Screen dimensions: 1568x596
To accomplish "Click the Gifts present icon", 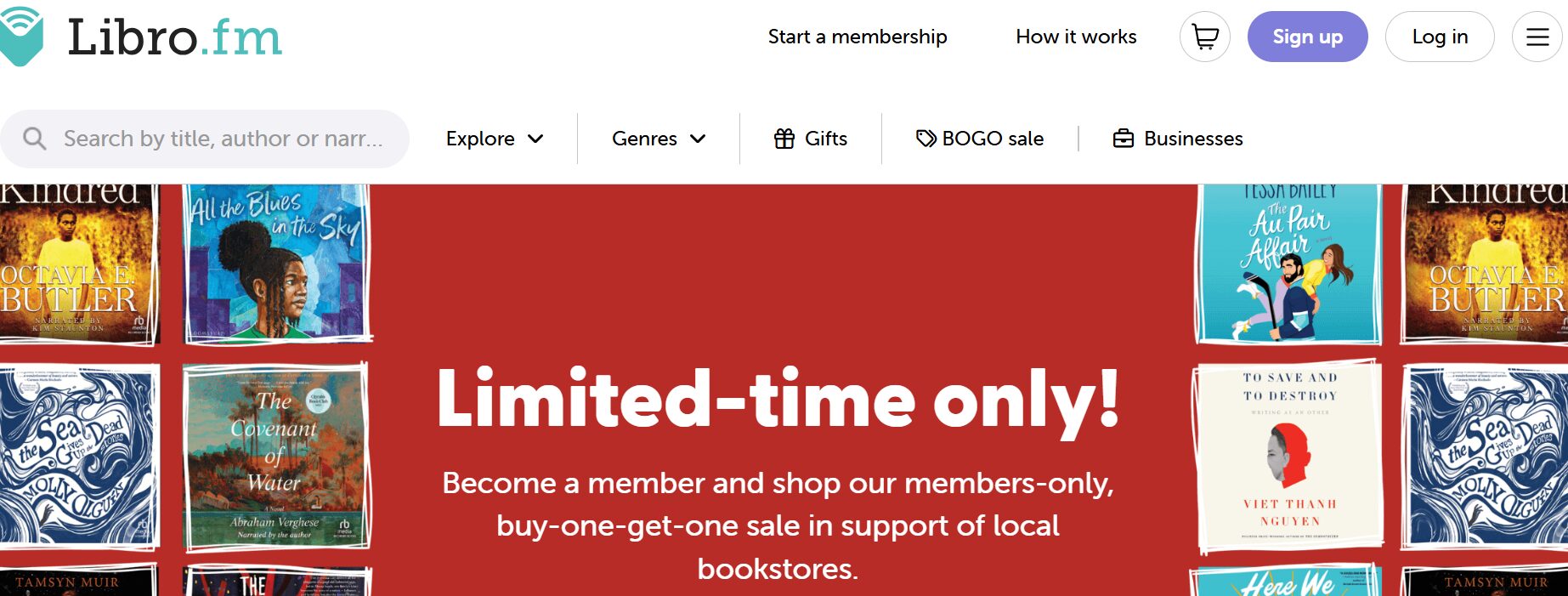I will pyautogui.click(x=784, y=139).
